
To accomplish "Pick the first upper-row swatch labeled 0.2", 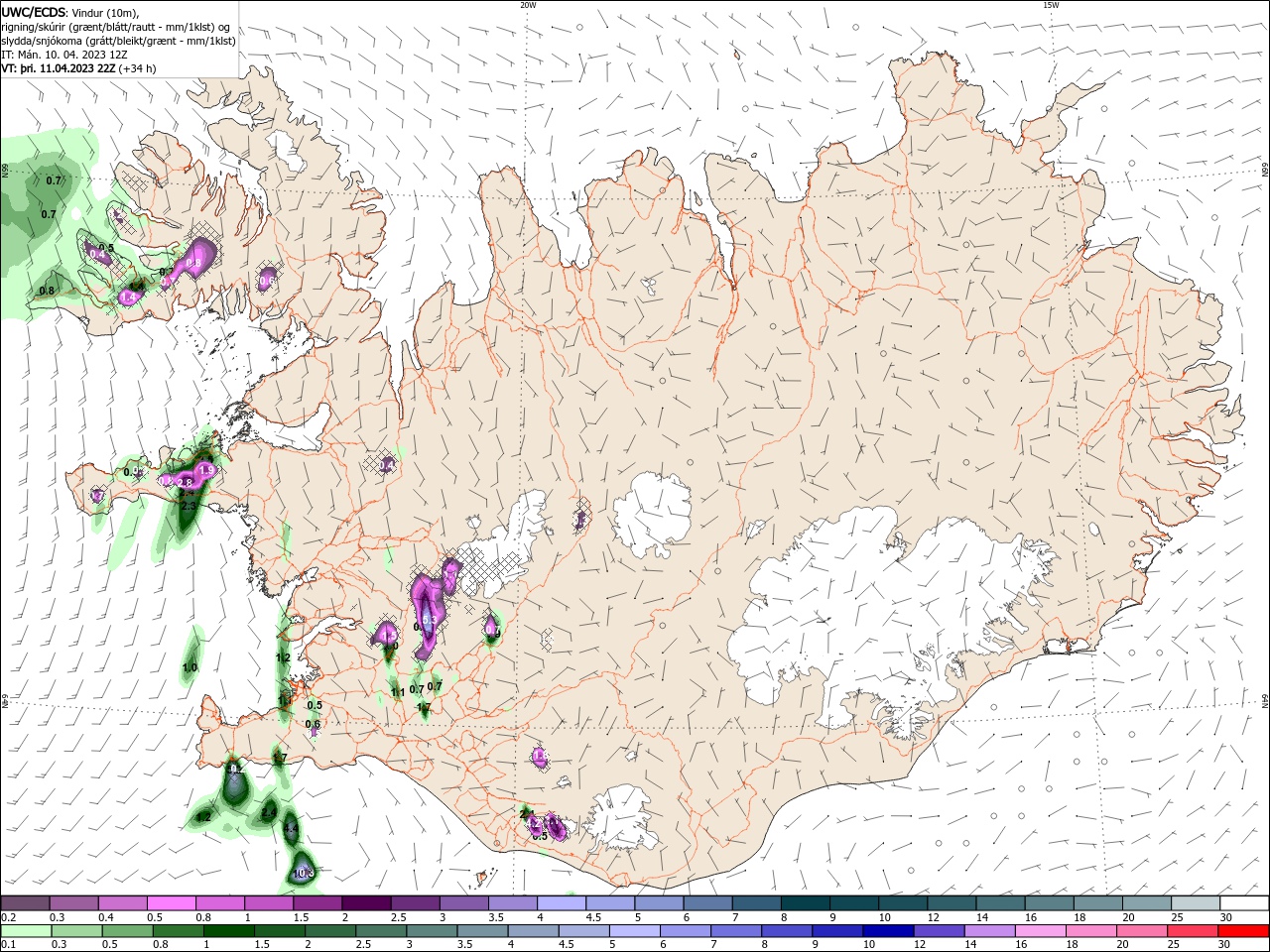I will pyautogui.click(x=25, y=902).
